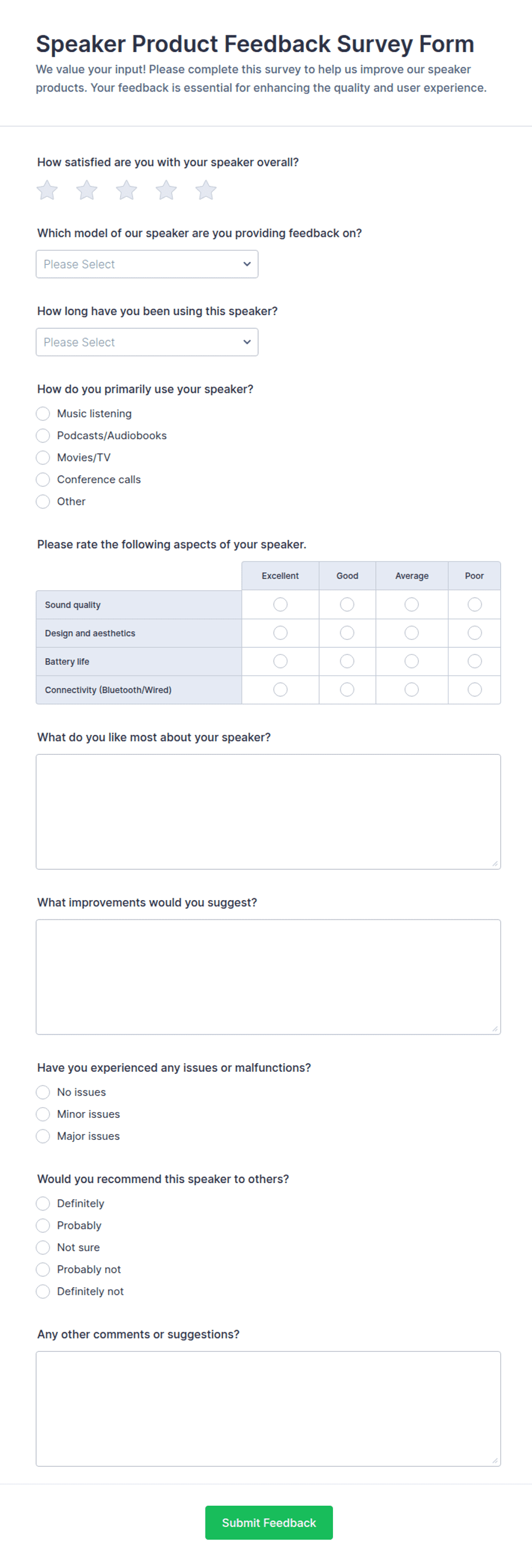Focus the improvements suggestion text box

268,976
